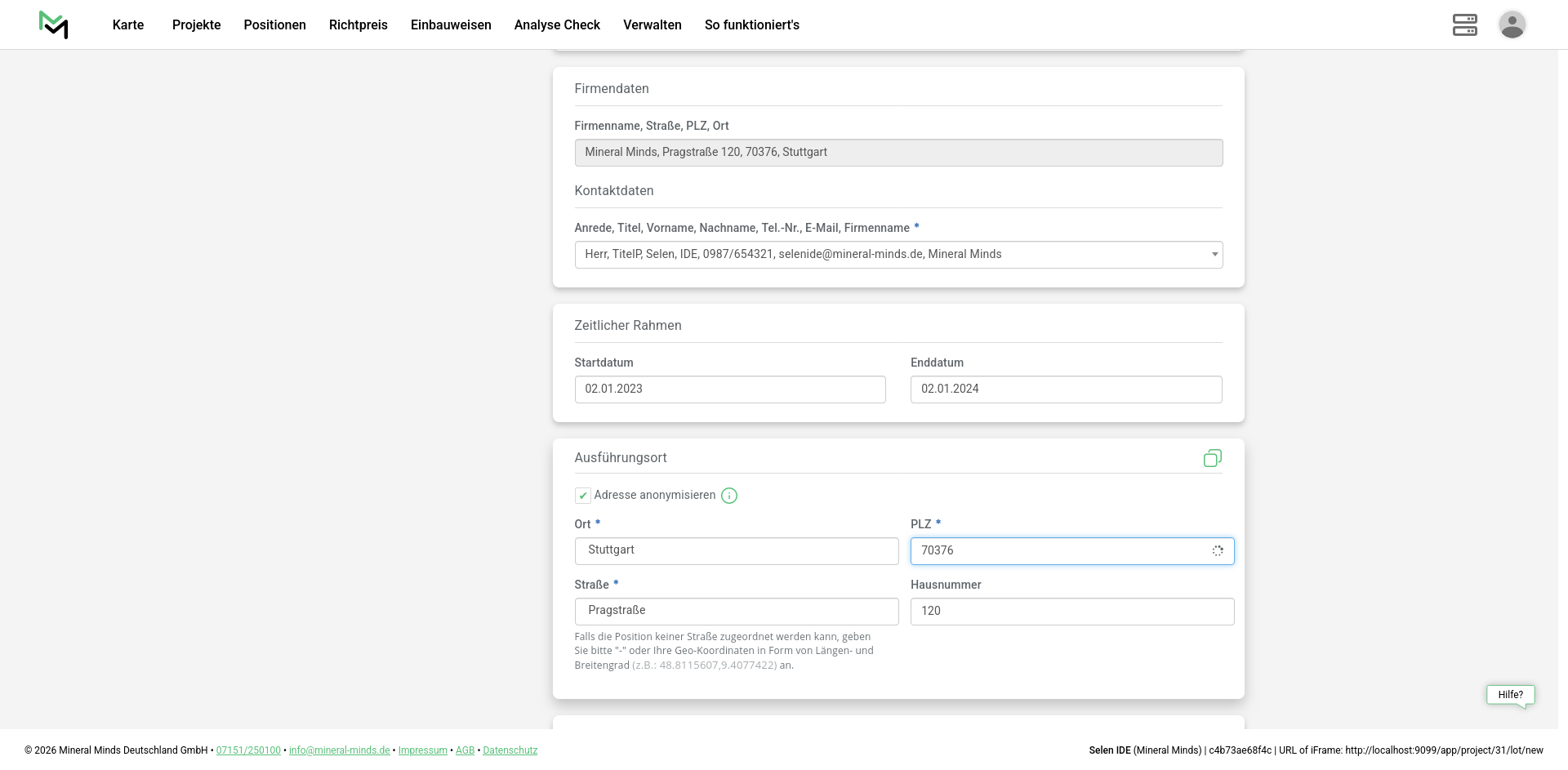The height and width of the screenshot is (770, 1568).
Task: Click the Mineral Minds logo icon
Action: tap(54, 24)
